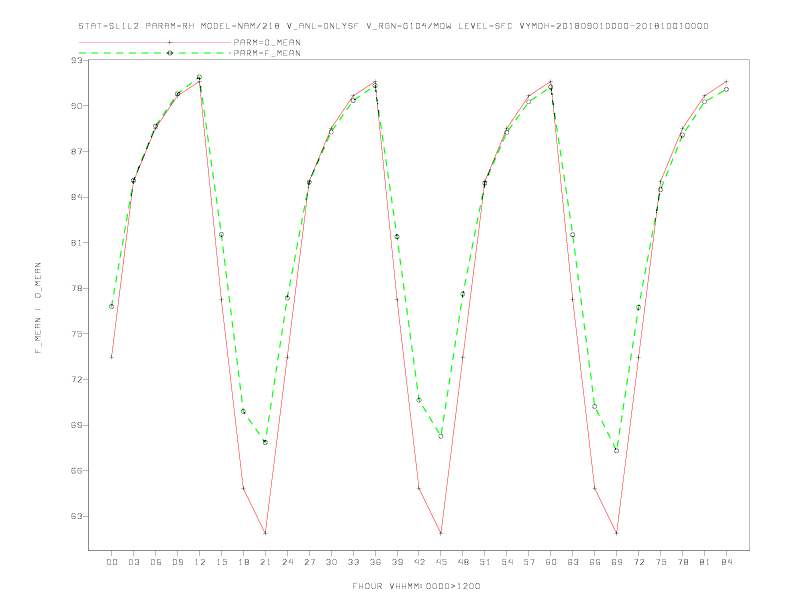Click x-axis tick label 09

click(x=178, y=562)
